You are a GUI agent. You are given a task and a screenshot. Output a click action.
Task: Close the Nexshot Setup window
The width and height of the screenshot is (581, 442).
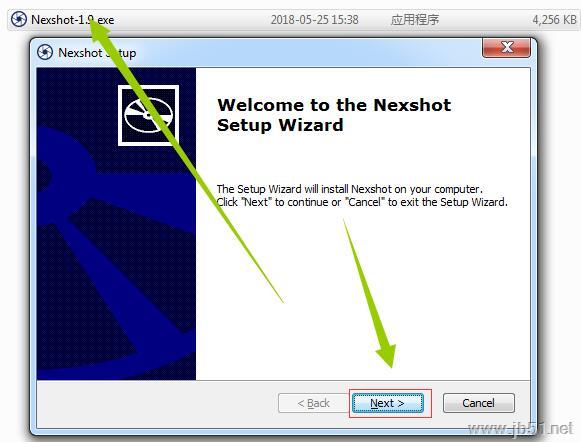point(507,47)
